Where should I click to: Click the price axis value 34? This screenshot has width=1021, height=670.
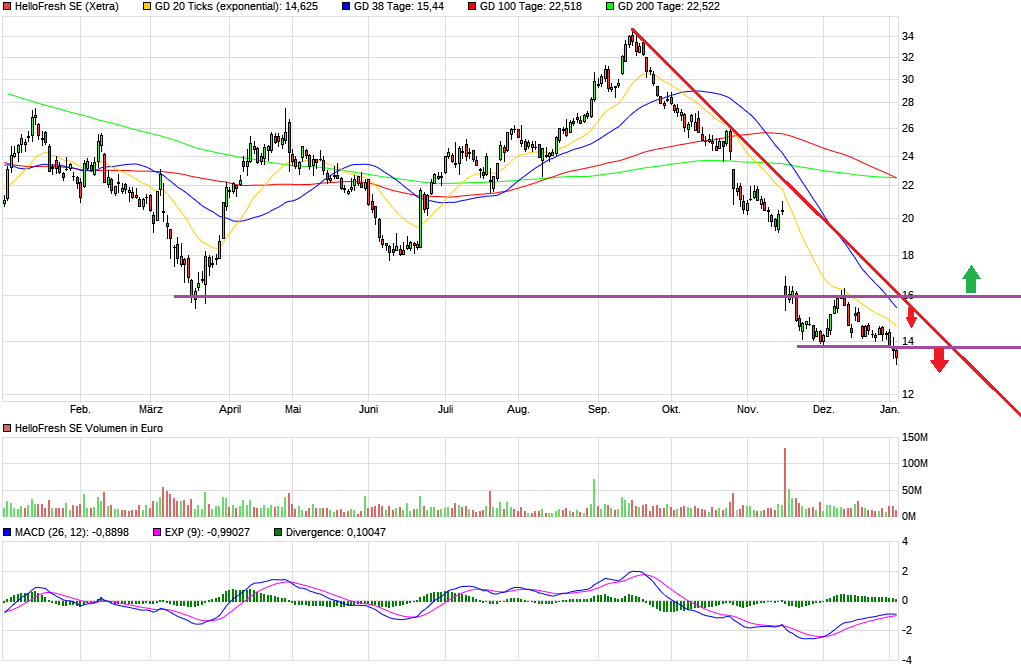point(908,36)
